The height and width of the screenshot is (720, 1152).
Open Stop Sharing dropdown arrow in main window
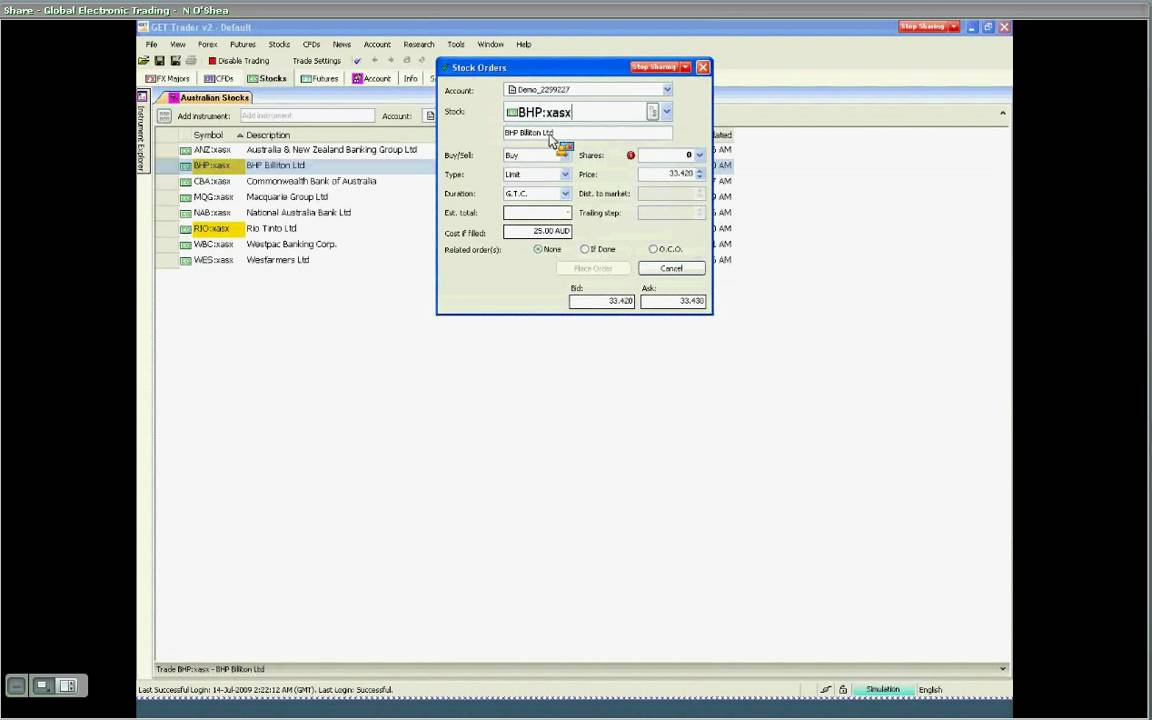coord(954,26)
